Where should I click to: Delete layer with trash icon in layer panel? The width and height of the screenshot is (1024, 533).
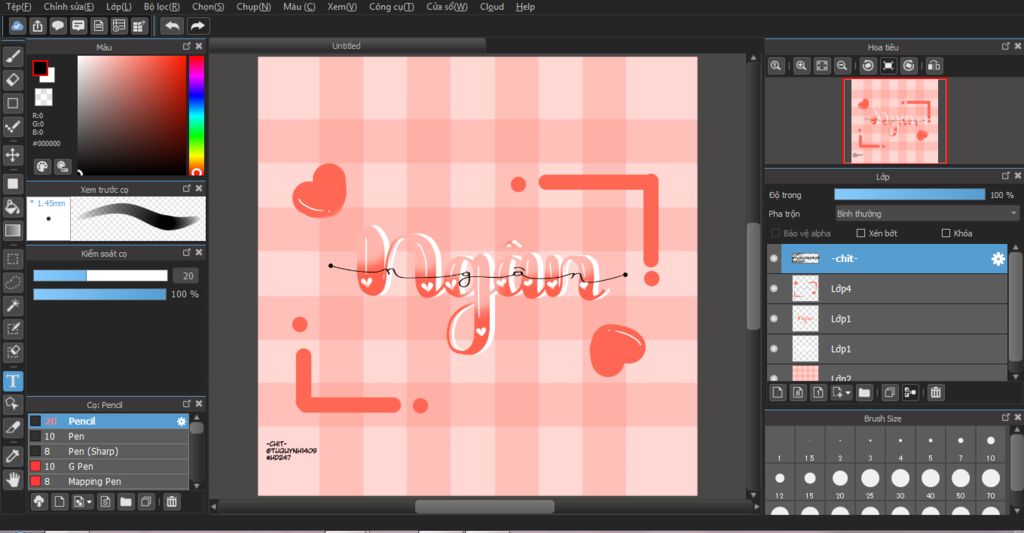936,393
